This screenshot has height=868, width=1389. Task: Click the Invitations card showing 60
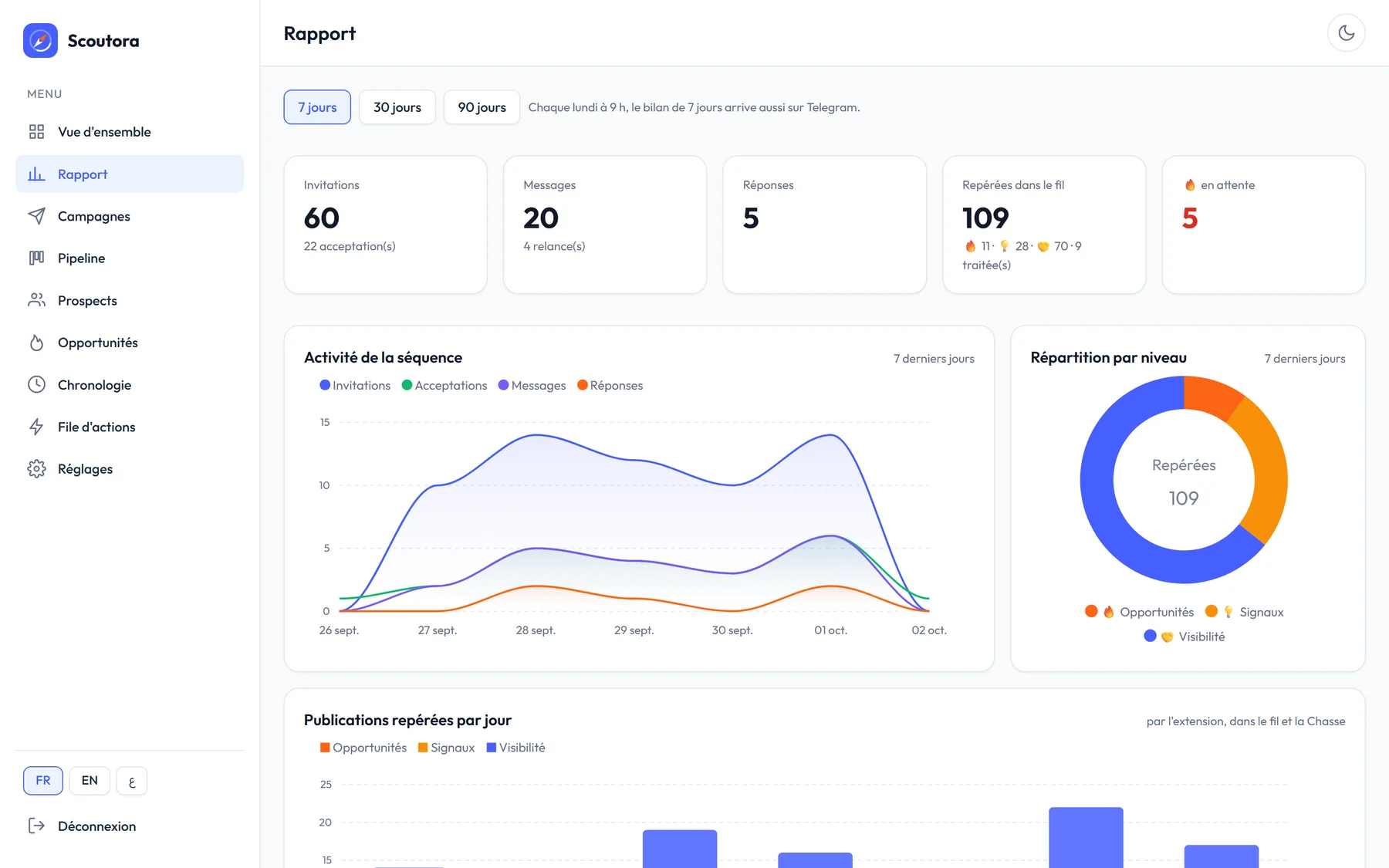tap(385, 225)
